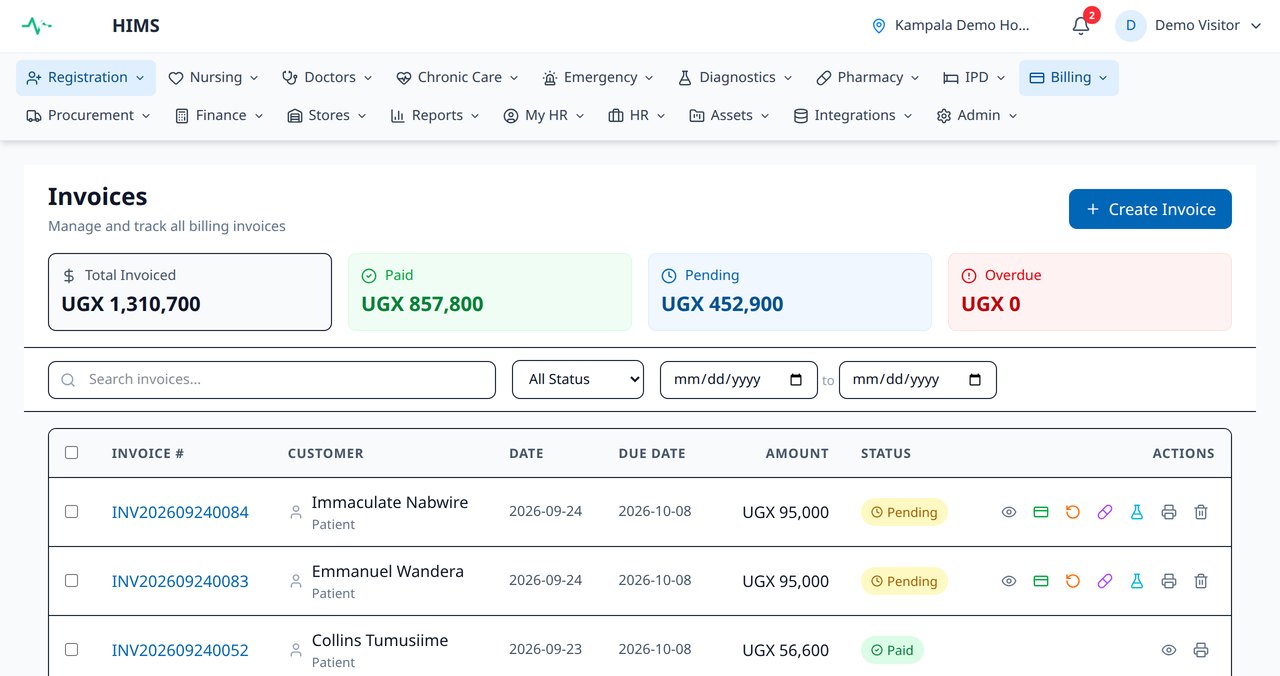Open notifications bell with 2 alerts
This screenshot has height=676, width=1280.
pos(1081,26)
